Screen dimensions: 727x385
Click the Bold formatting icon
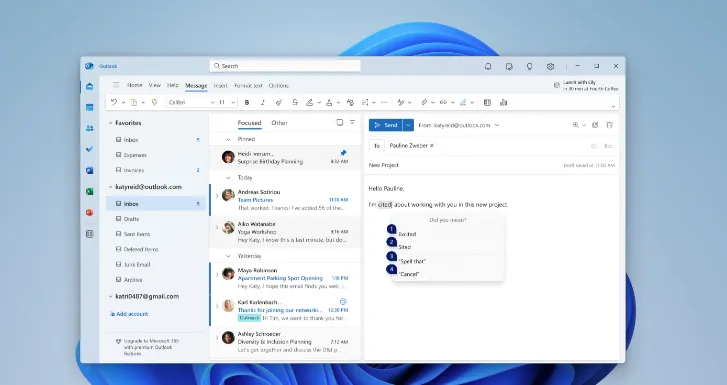pyautogui.click(x=247, y=103)
